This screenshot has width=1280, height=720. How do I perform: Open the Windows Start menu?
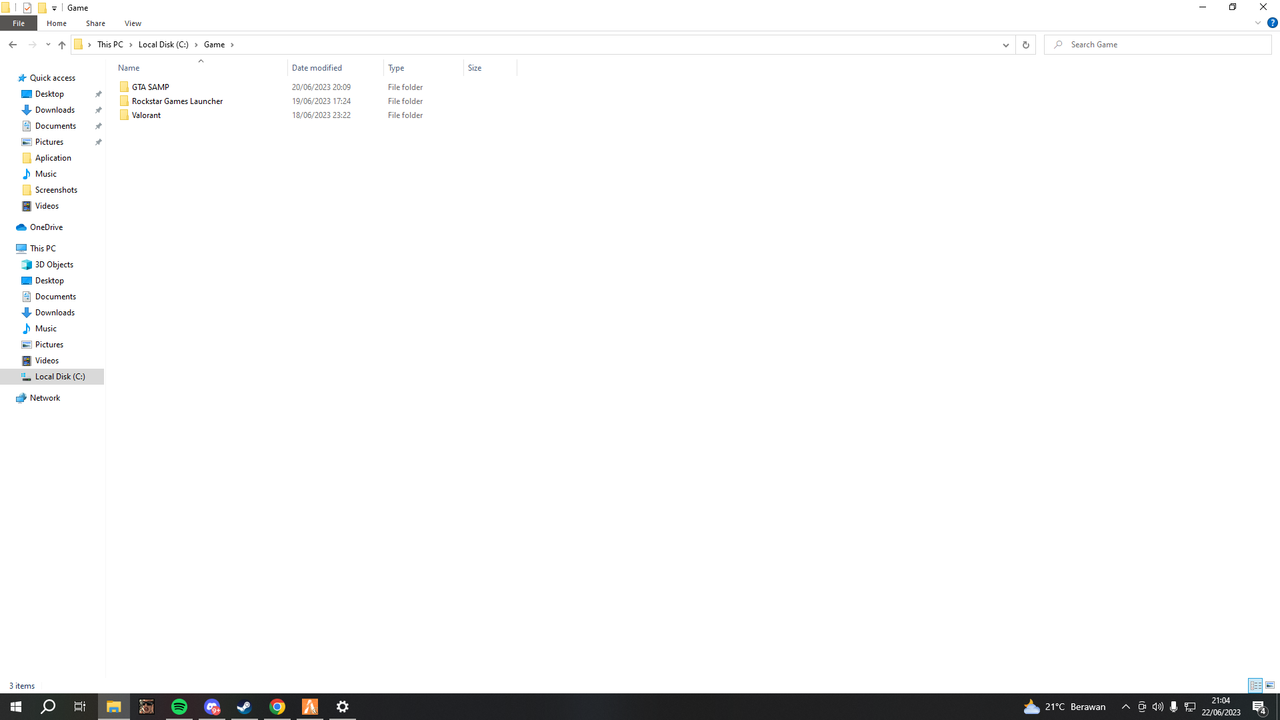coord(16,707)
